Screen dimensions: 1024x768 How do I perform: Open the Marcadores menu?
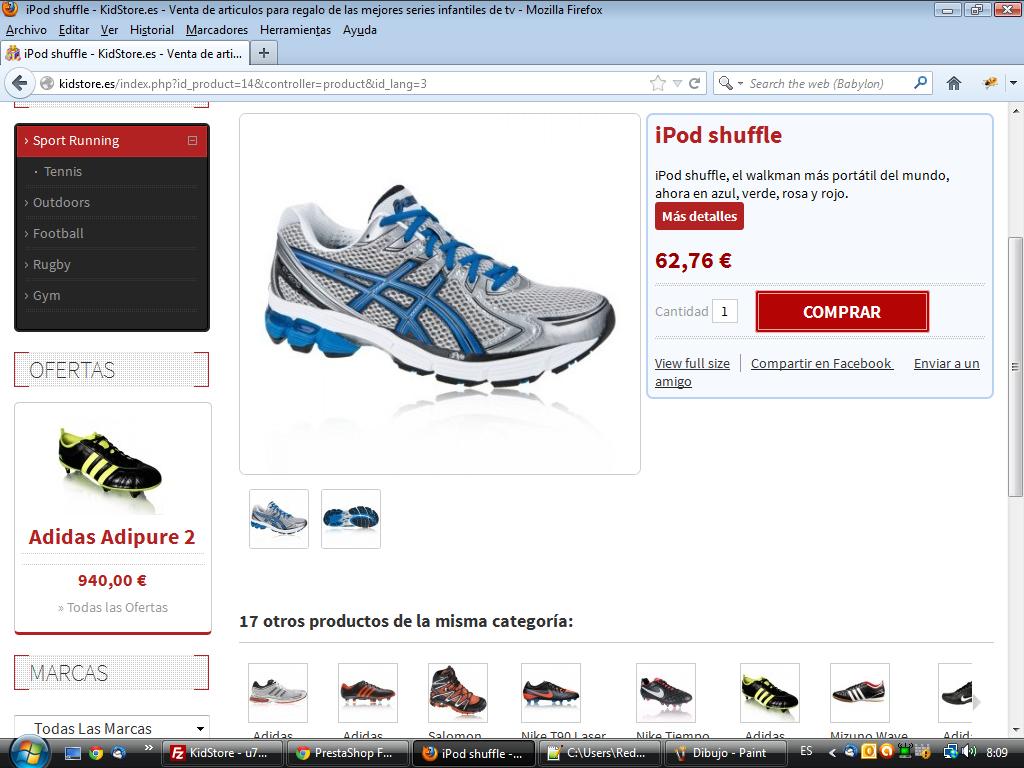tap(217, 30)
